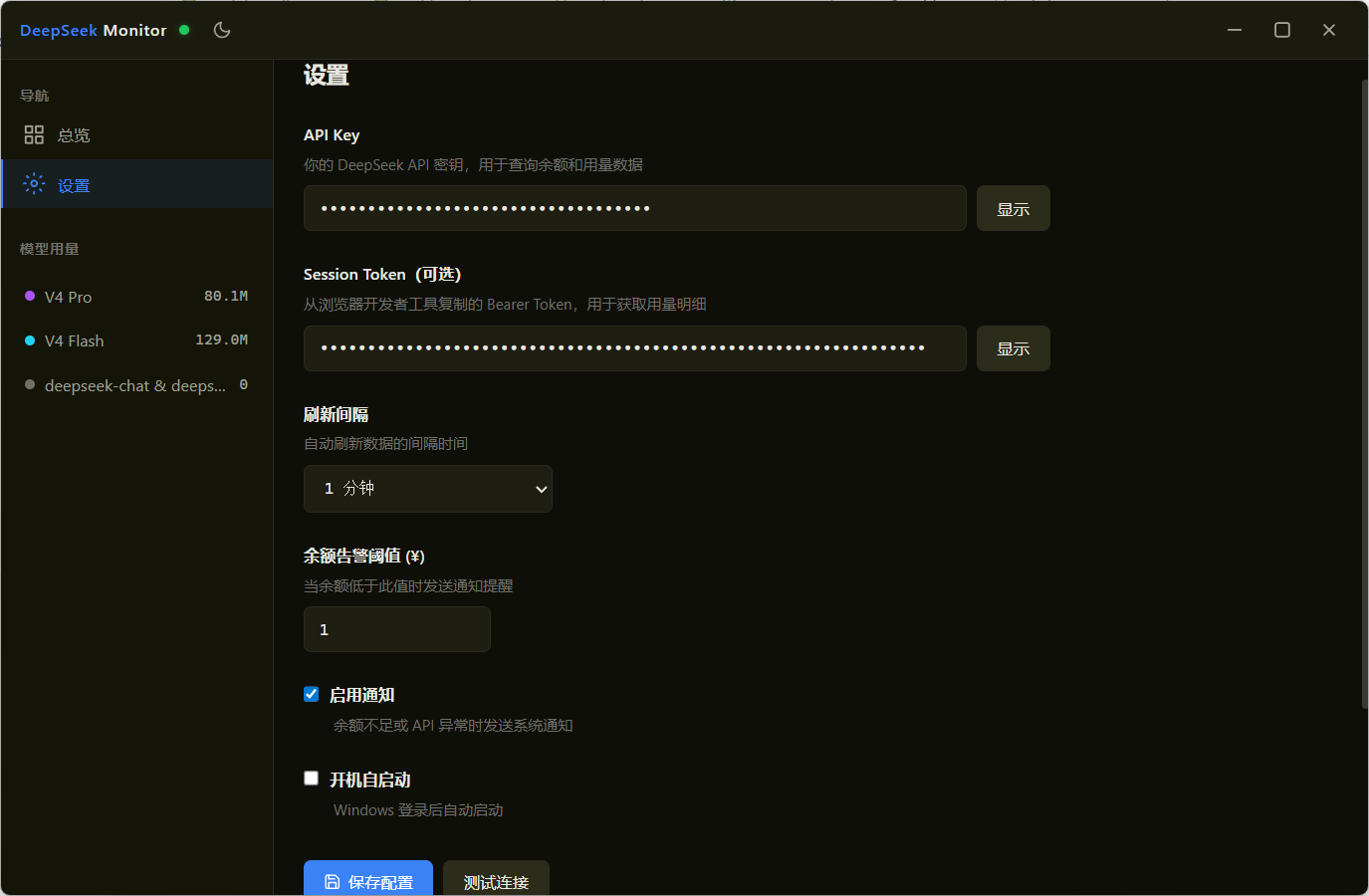Screen dimensions: 1369x896
Task: Click the API Key label
Action: [332, 135]
